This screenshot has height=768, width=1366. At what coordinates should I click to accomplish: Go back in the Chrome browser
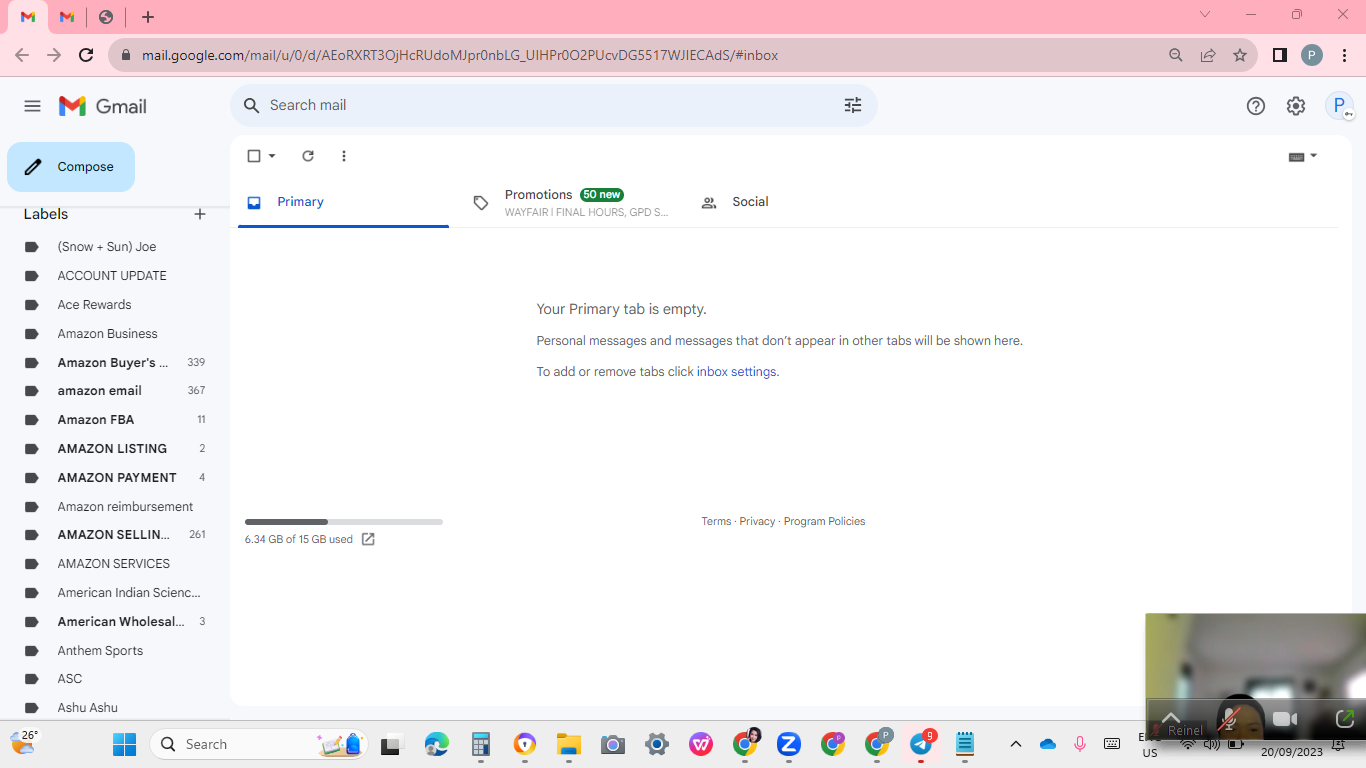pyautogui.click(x=22, y=55)
